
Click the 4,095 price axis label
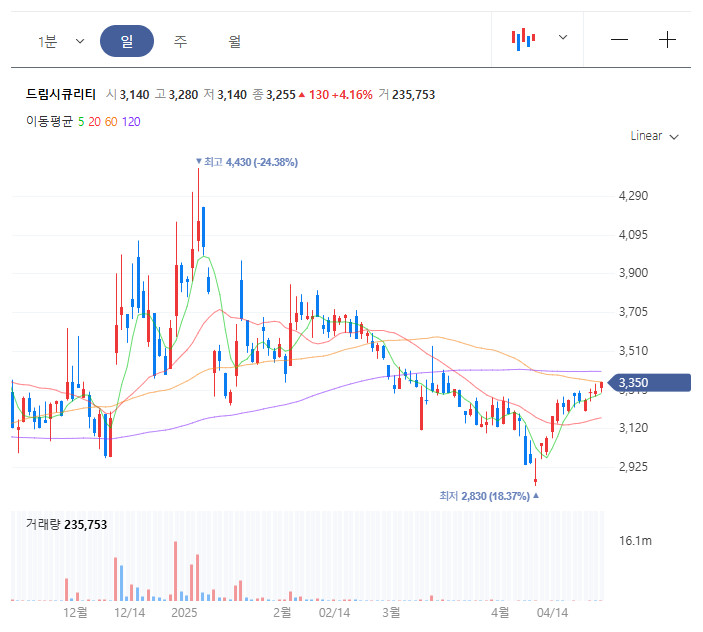click(633, 235)
